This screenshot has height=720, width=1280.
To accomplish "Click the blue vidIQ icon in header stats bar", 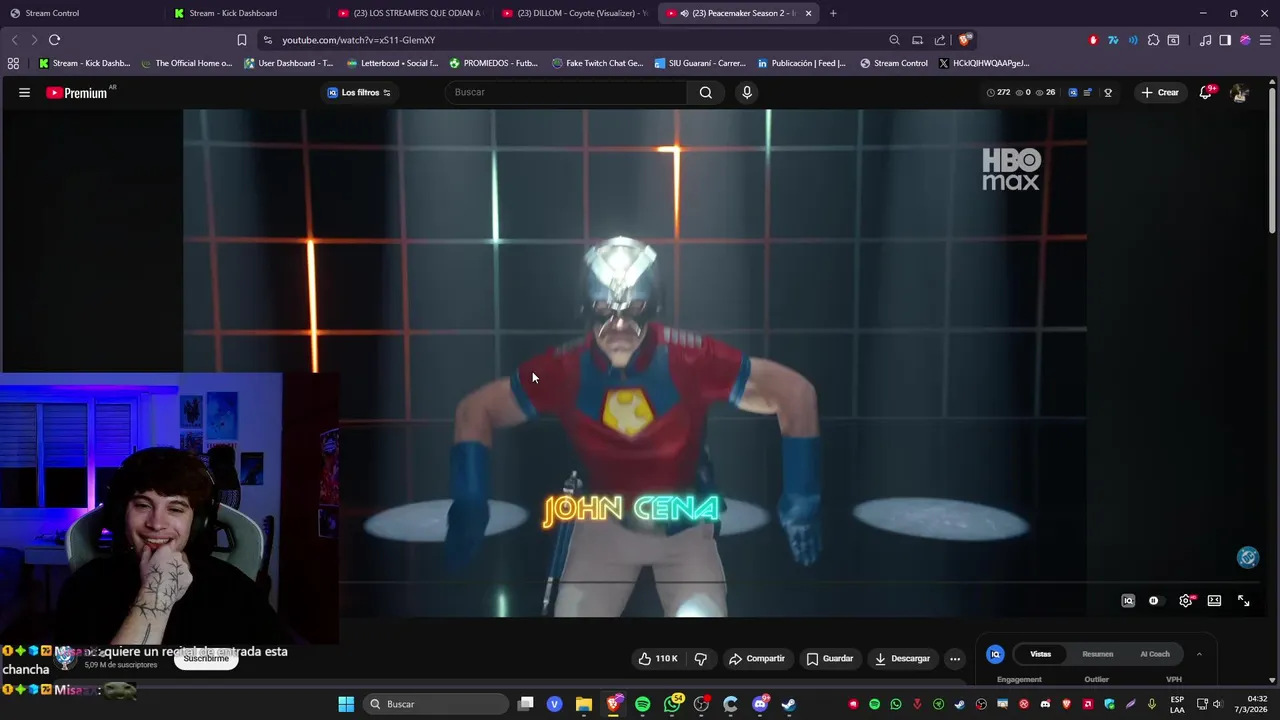I will point(1073,92).
